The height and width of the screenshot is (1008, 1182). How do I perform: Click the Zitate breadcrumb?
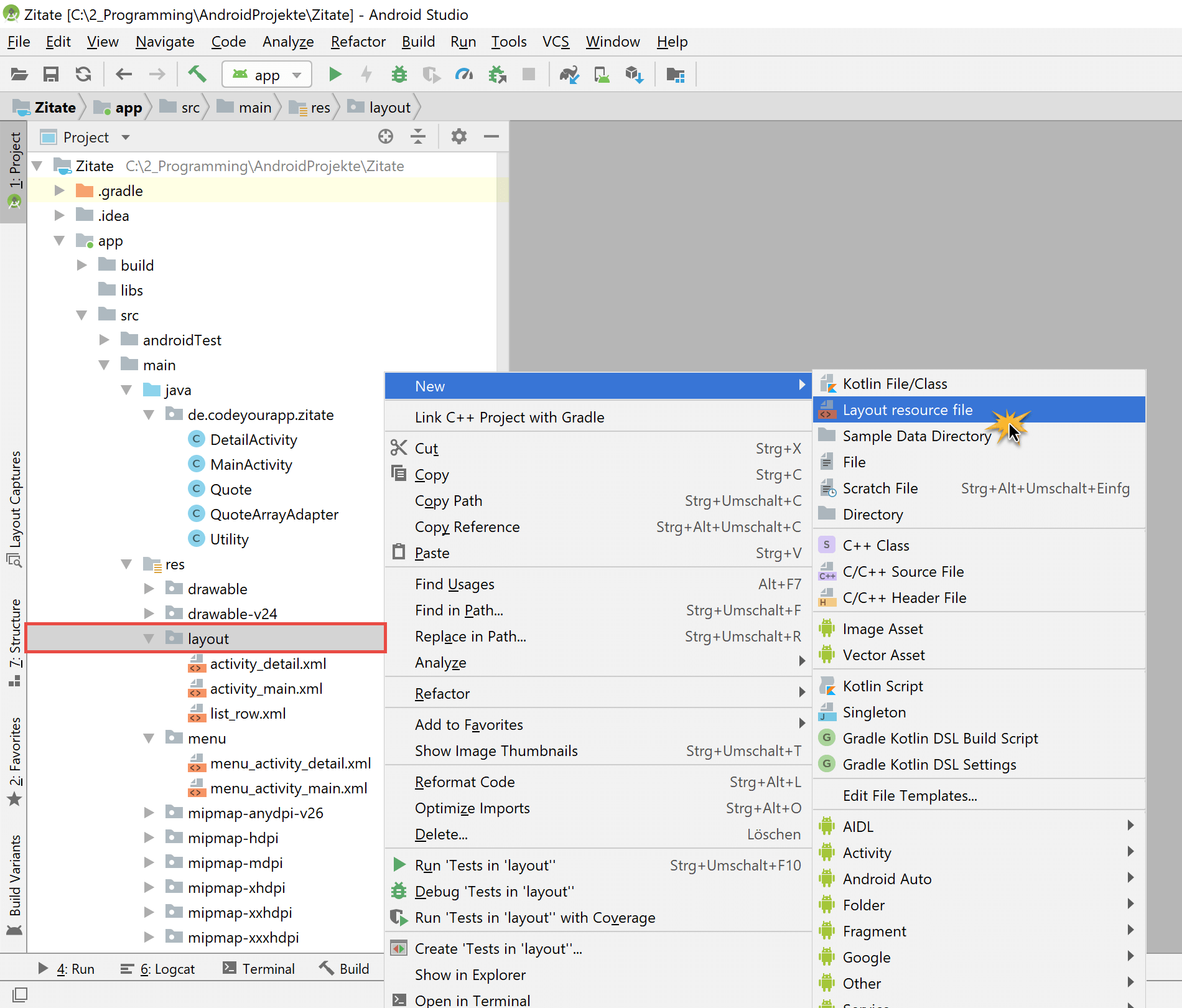45,108
